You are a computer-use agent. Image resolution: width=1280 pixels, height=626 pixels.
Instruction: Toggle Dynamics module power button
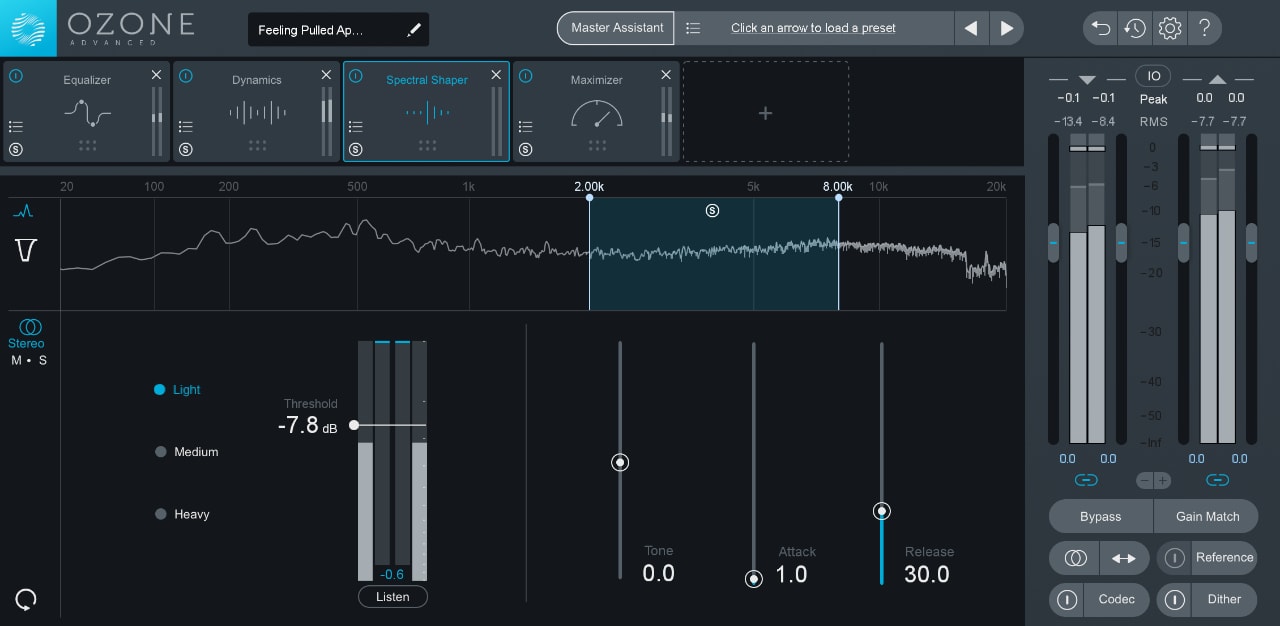186,76
